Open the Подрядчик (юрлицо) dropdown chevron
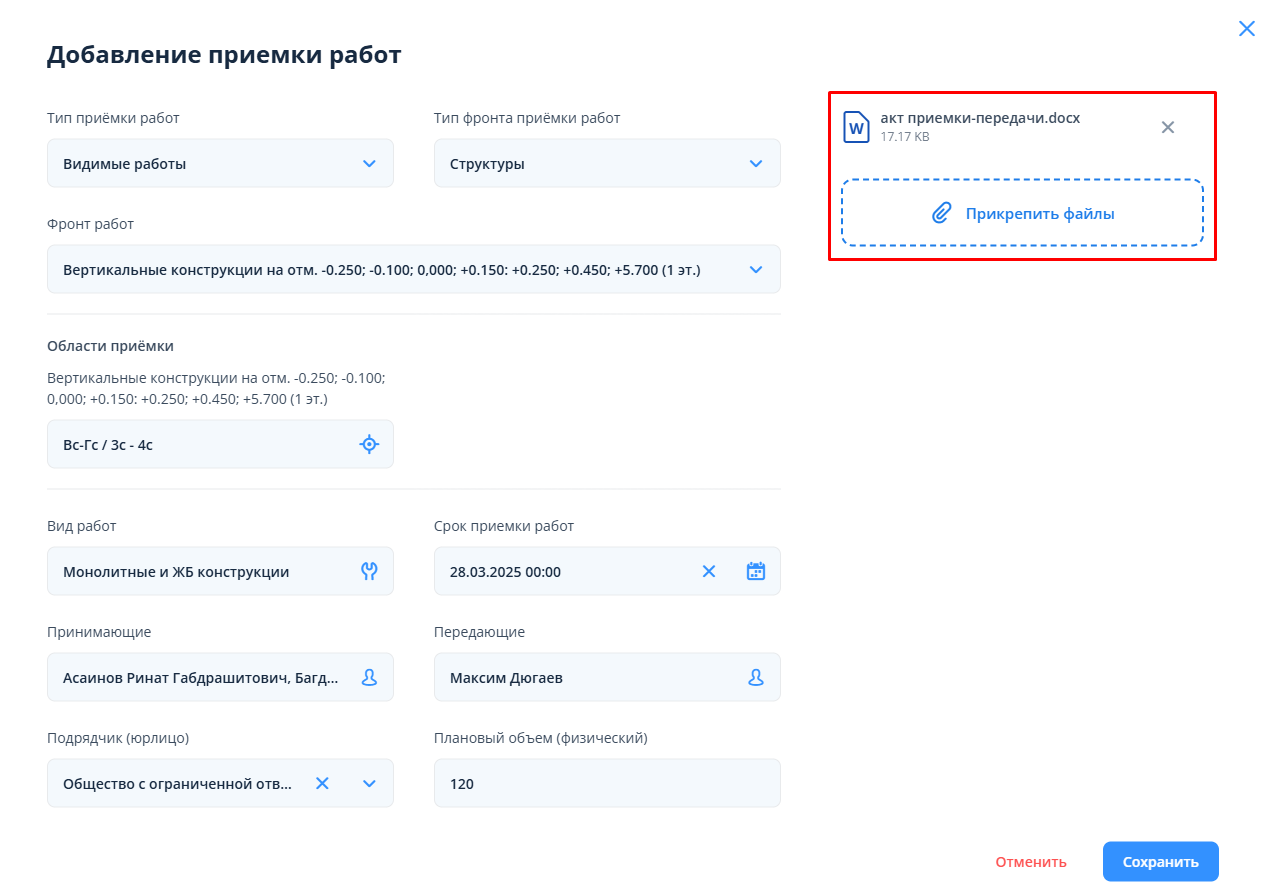The height and width of the screenshot is (894, 1263). pyautogui.click(x=369, y=783)
